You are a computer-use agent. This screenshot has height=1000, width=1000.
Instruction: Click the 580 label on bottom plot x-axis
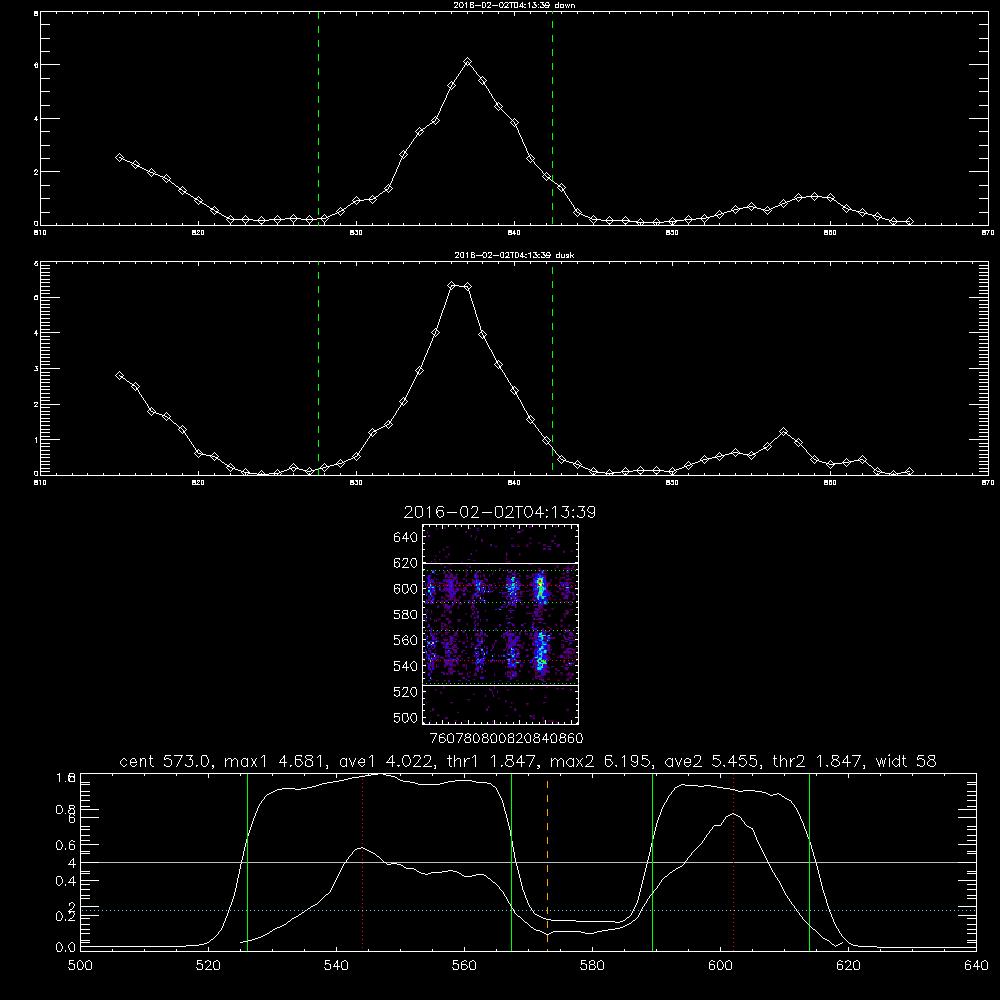[592, 966]
